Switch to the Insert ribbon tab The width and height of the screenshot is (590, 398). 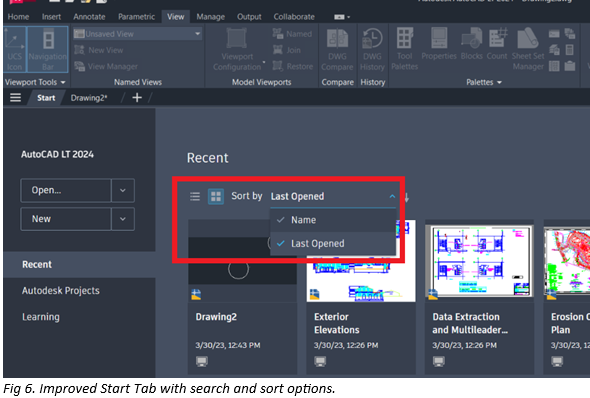pyautogui.click(x=51, y=17)
